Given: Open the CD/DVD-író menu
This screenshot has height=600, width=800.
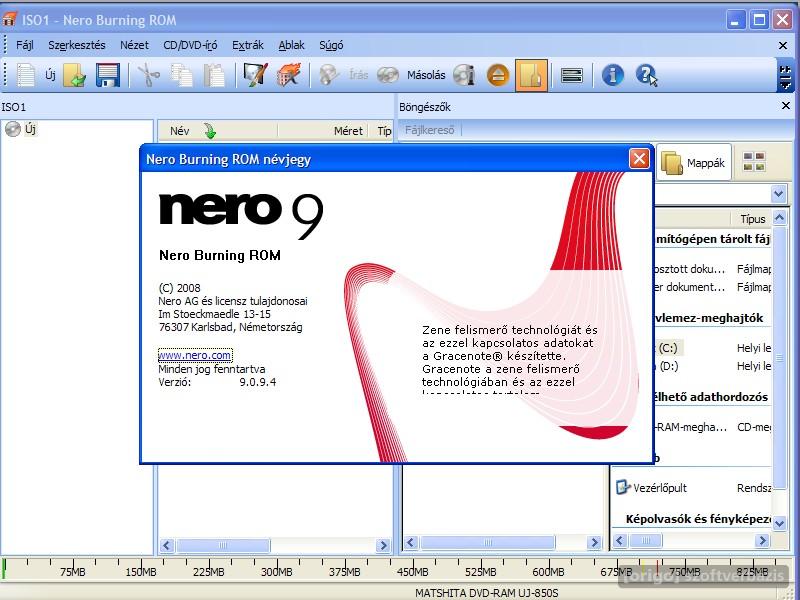Looking at the screenshot, I should point(190,45).
